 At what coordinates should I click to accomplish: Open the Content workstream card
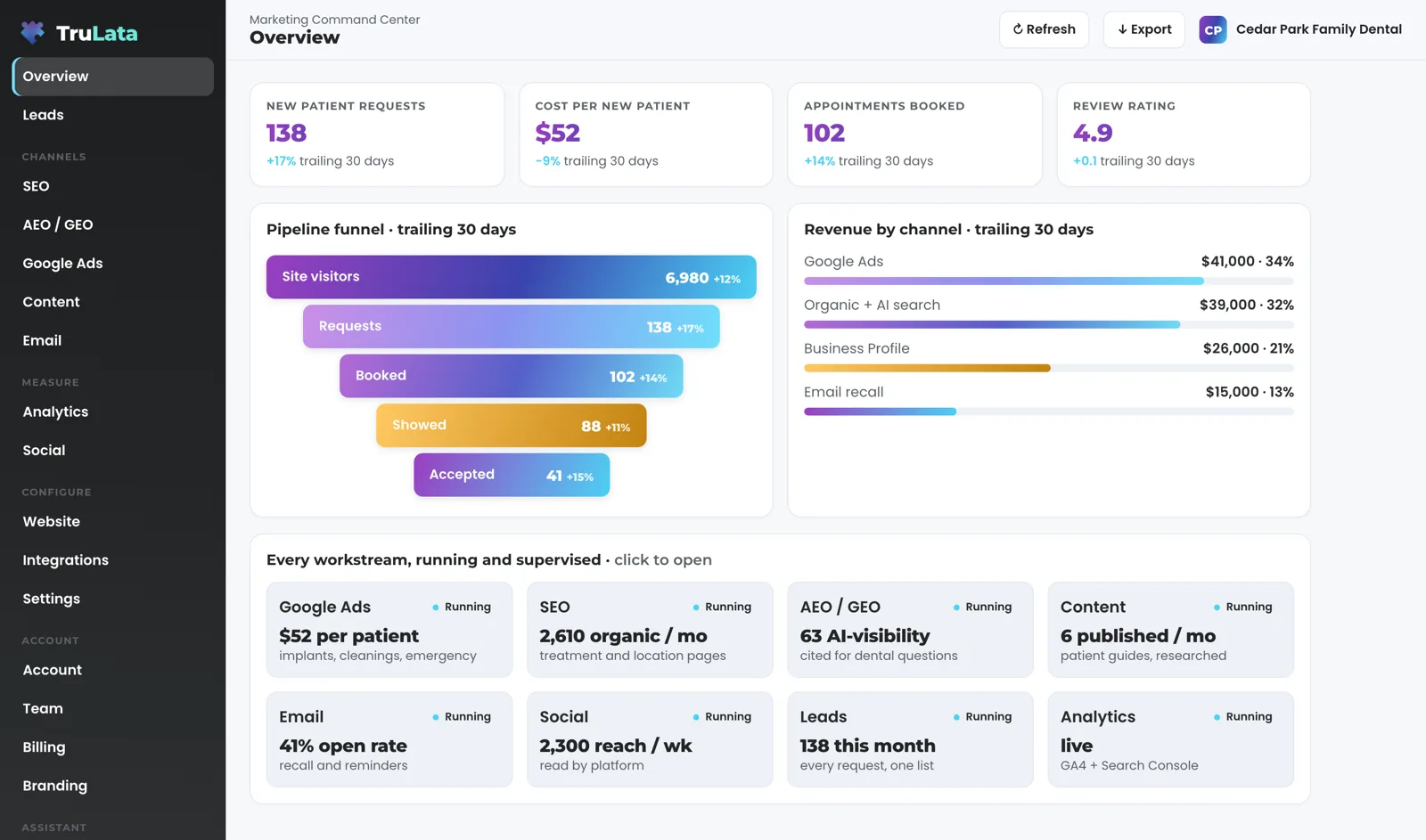pos(1170,630)
